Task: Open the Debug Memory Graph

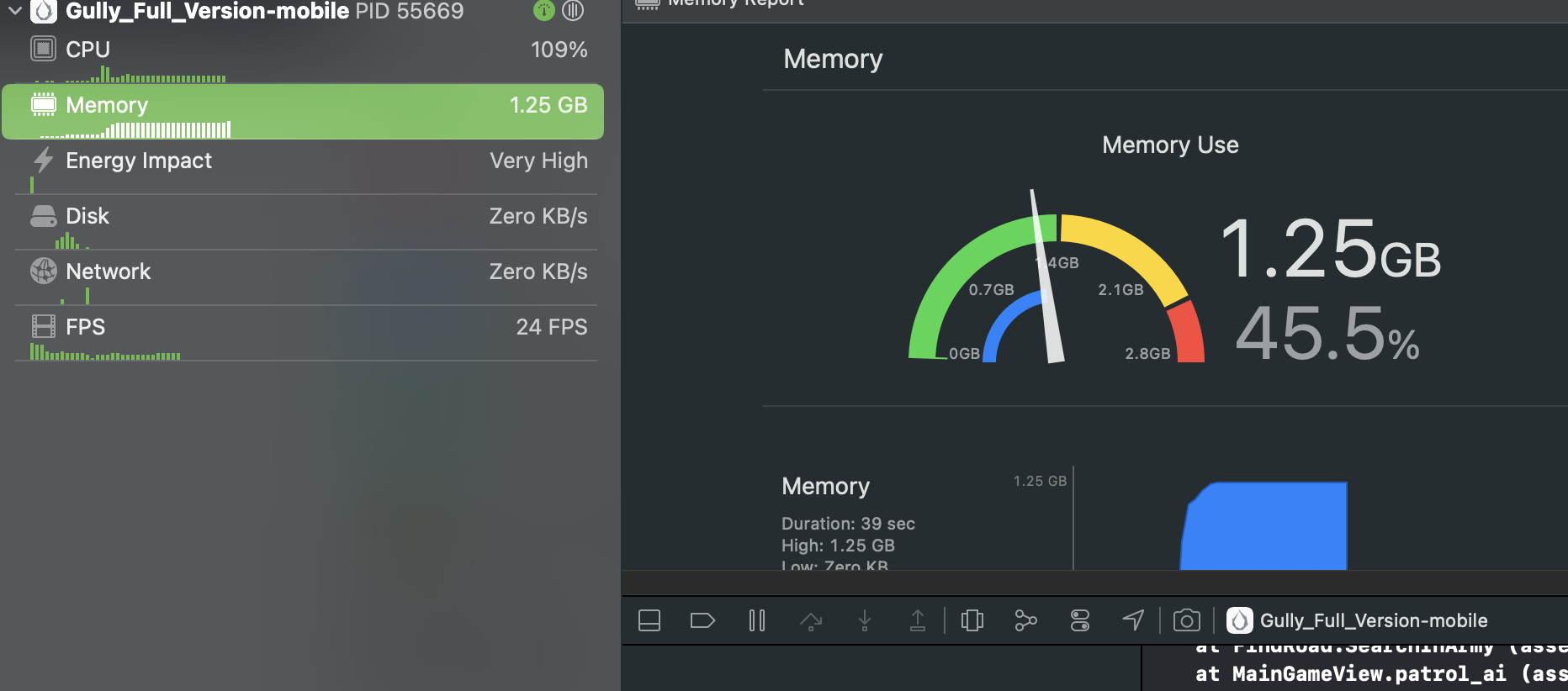Action: pyautogui.click(x=1025, y=621)
